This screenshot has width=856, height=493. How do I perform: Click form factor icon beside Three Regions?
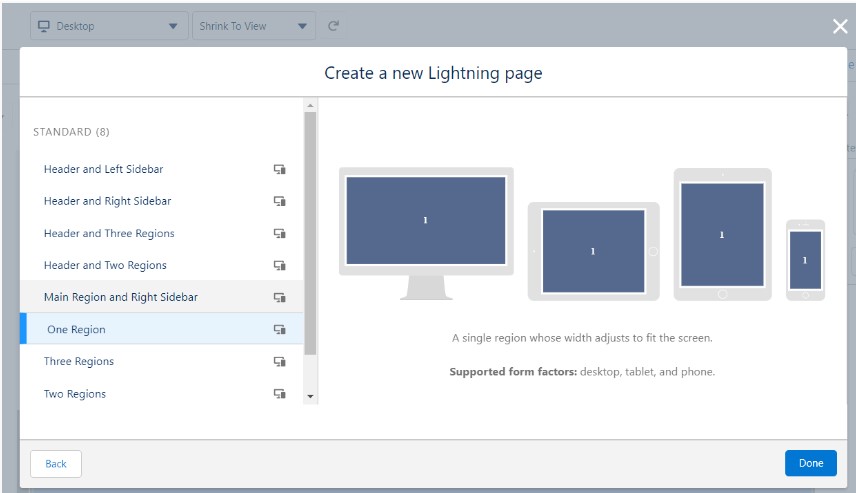[280, 362]
